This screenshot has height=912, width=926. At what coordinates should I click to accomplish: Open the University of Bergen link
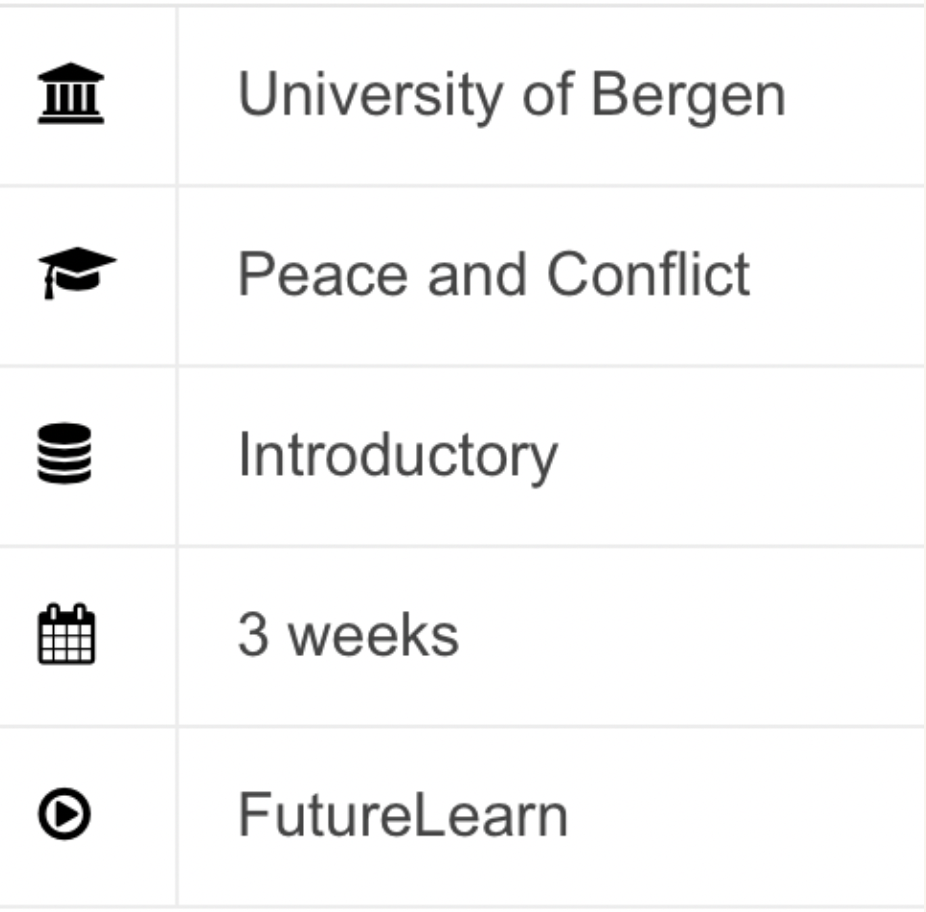(511, 95)
